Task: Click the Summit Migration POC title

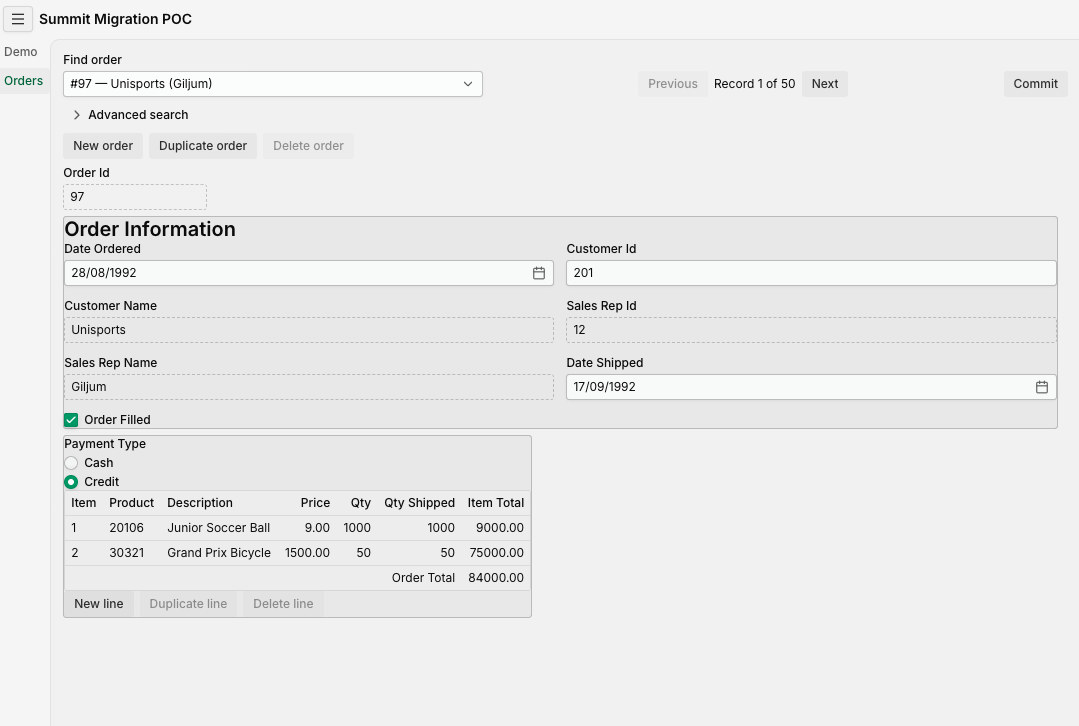Action: point(116,19)
